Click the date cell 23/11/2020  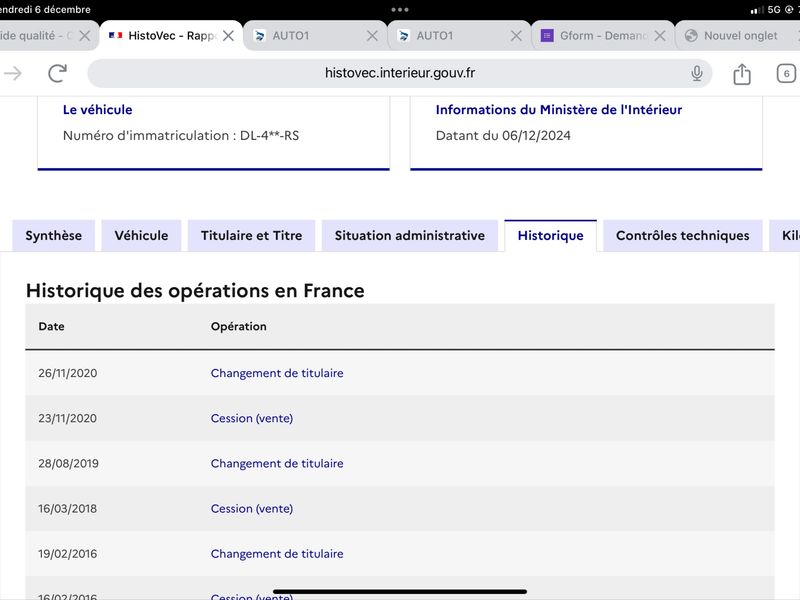click(67, 418)
